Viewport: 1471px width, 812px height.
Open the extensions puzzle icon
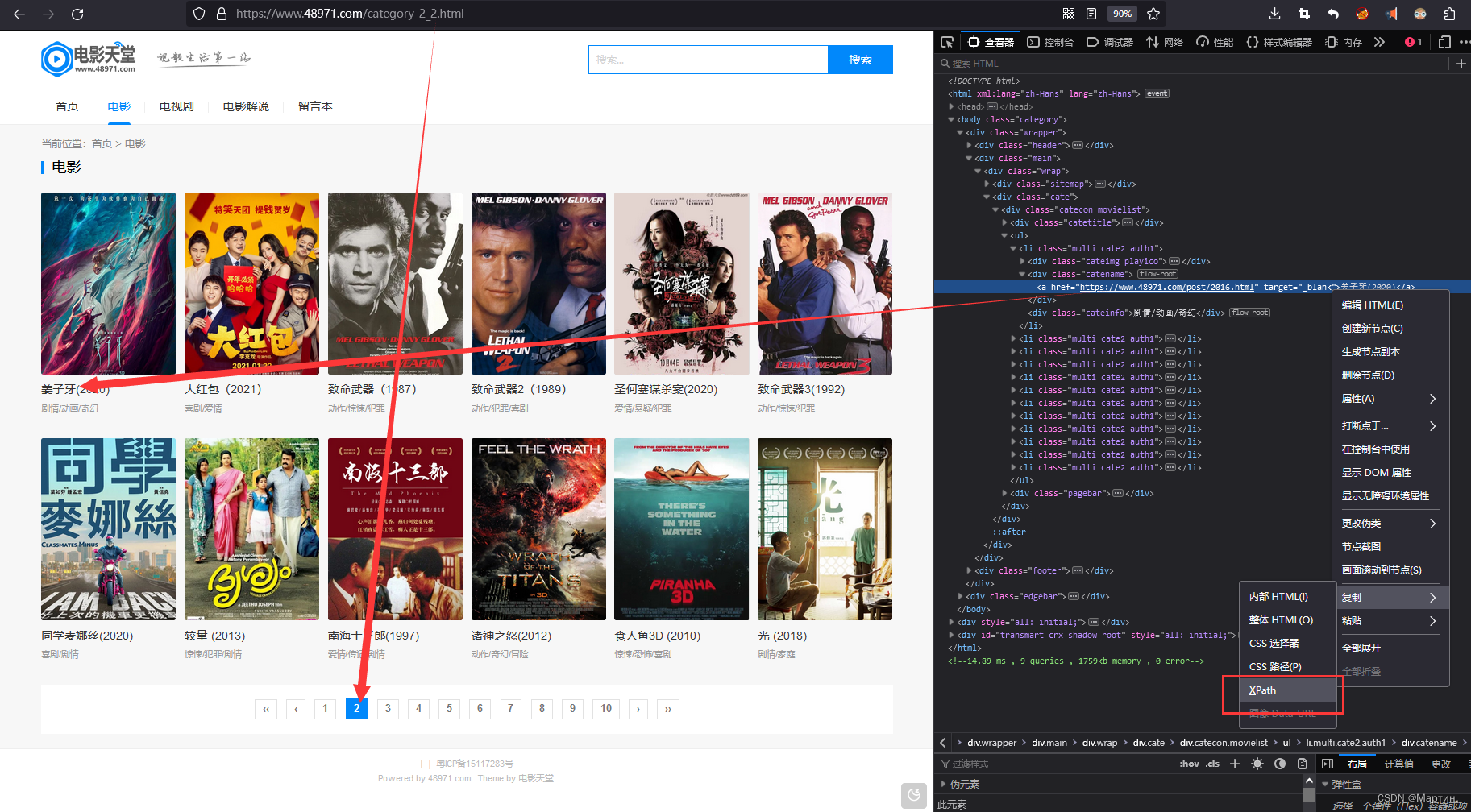tap(1449, 14)
